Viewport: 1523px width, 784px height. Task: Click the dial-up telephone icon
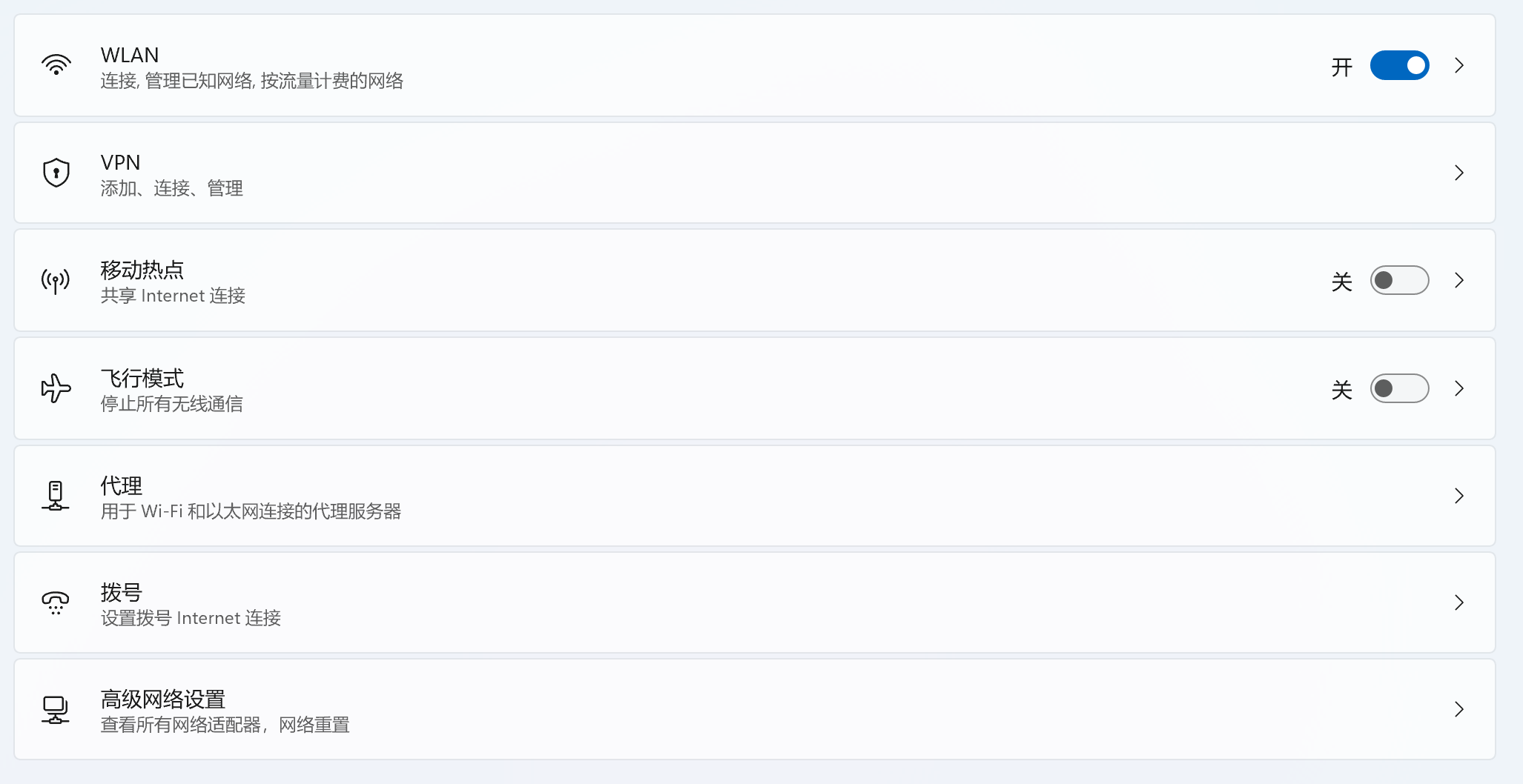(56, 602)
